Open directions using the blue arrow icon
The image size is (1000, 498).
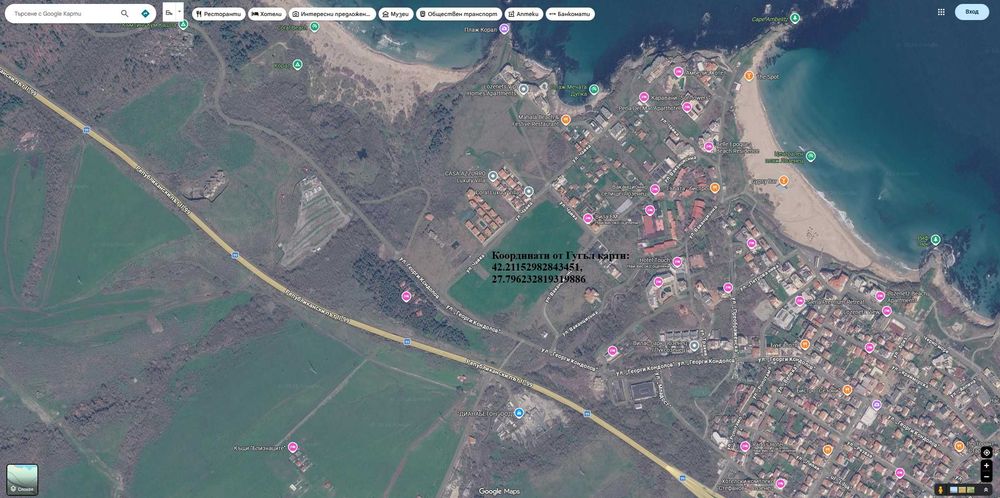pyautogui.click(x=145, y=13)
